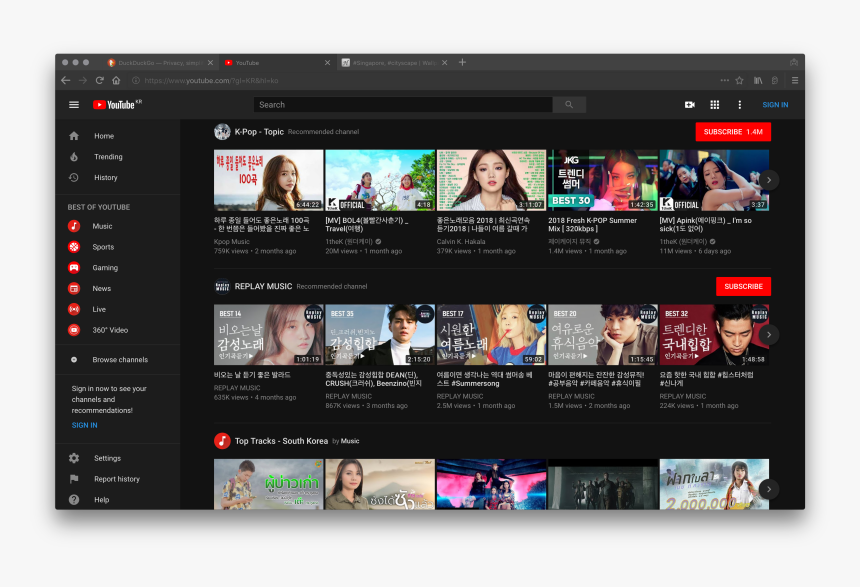
Task: Play BOL4 Travel MV thumbnail
Action: (380, 180)
